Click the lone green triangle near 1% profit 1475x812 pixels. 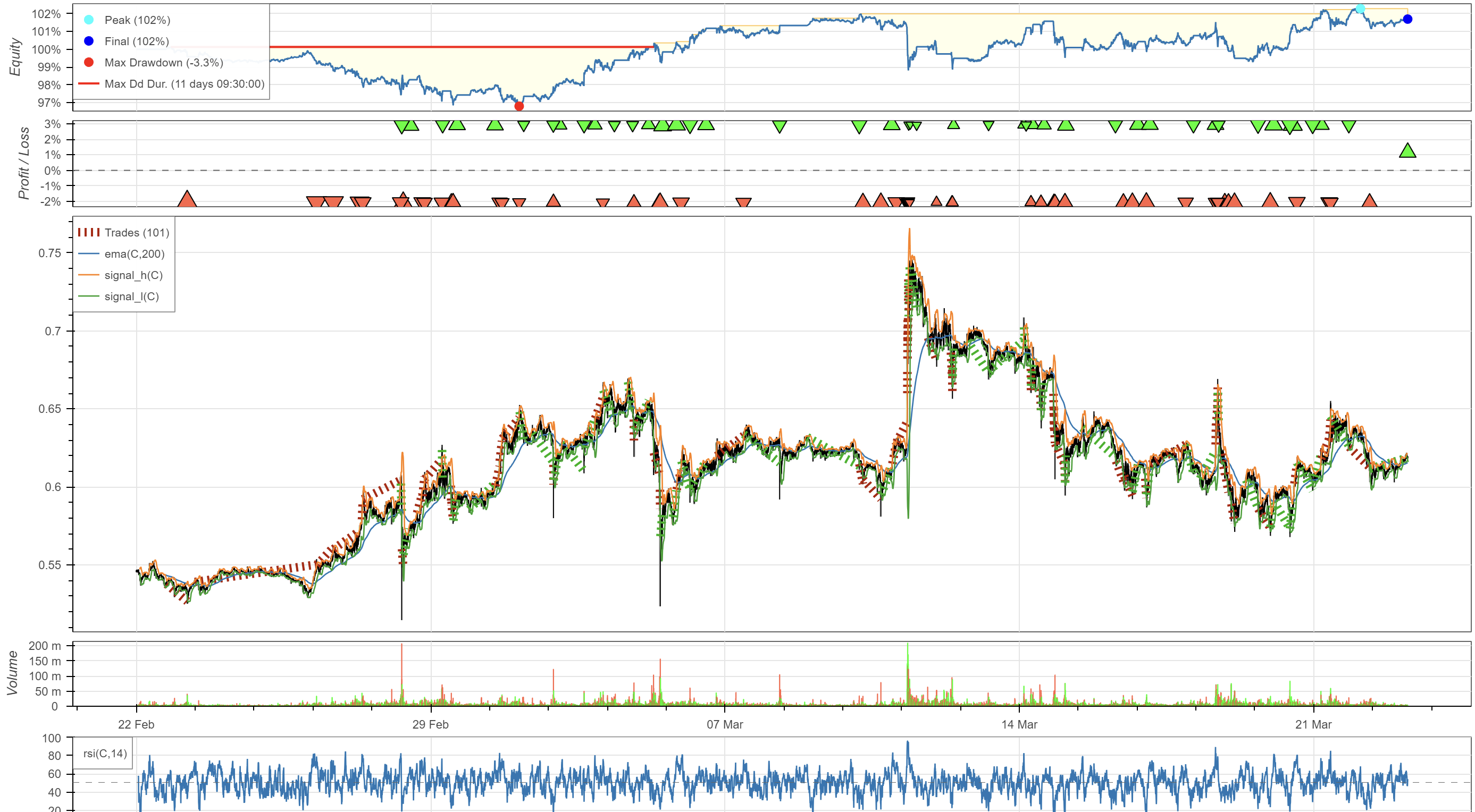tap(1407, 151)
